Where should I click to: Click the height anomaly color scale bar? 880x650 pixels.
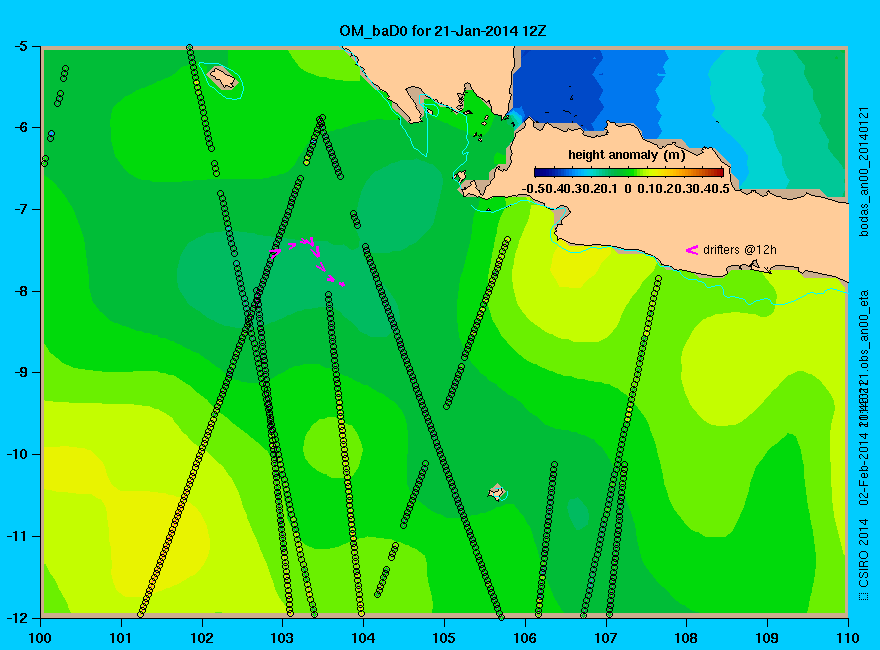point(629,172)
